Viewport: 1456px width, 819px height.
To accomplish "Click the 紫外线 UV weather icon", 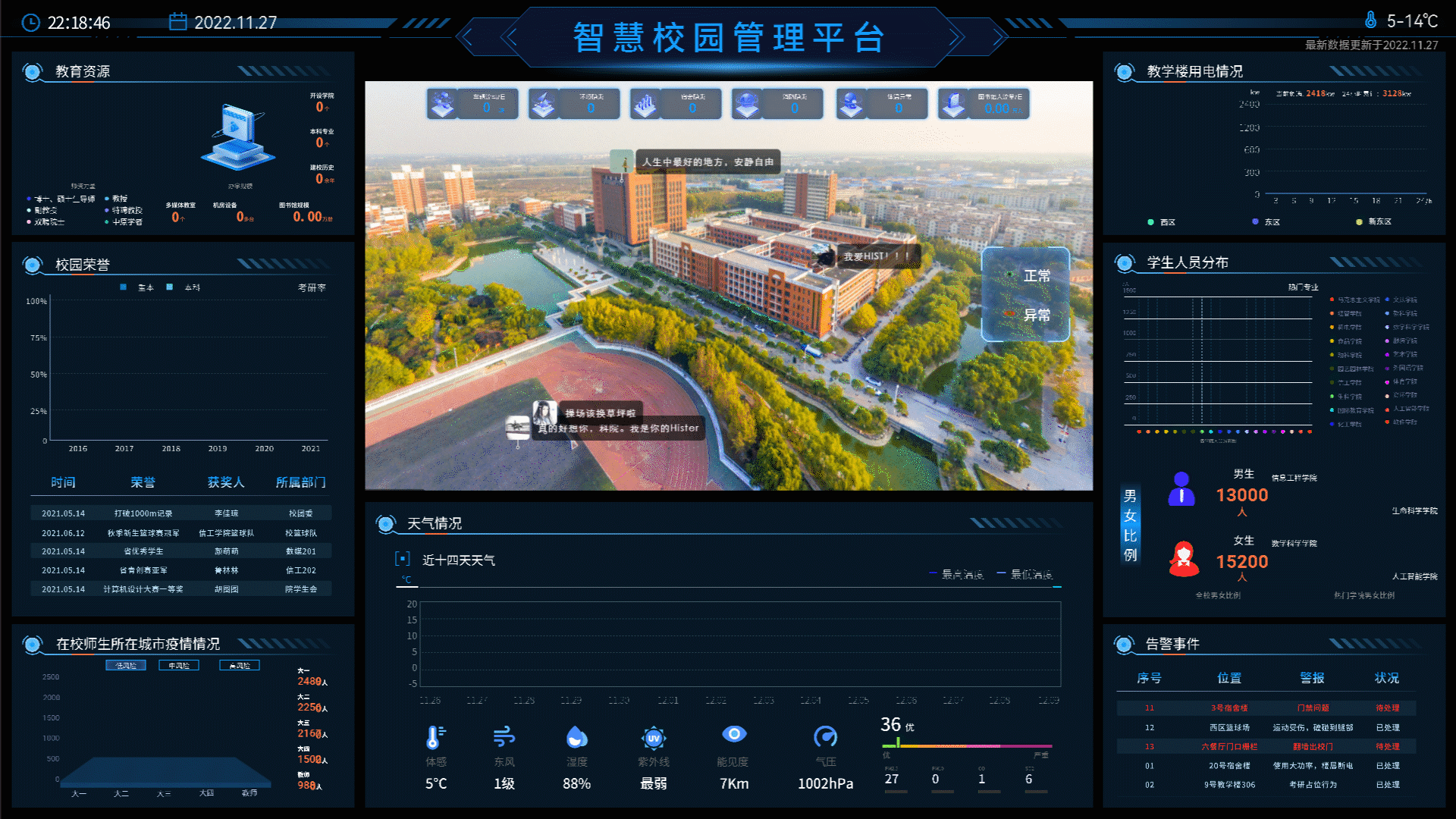I will coord(654,737).
